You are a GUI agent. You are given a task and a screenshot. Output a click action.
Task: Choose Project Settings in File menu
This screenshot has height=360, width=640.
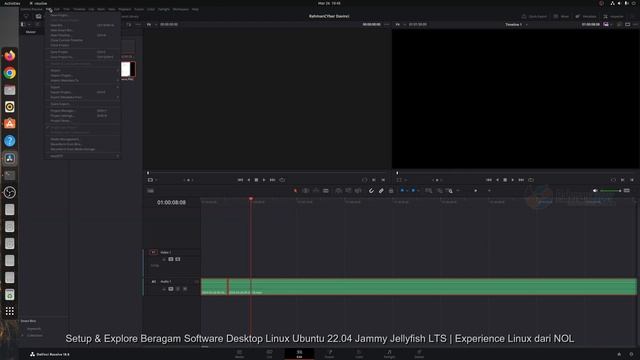82,116
